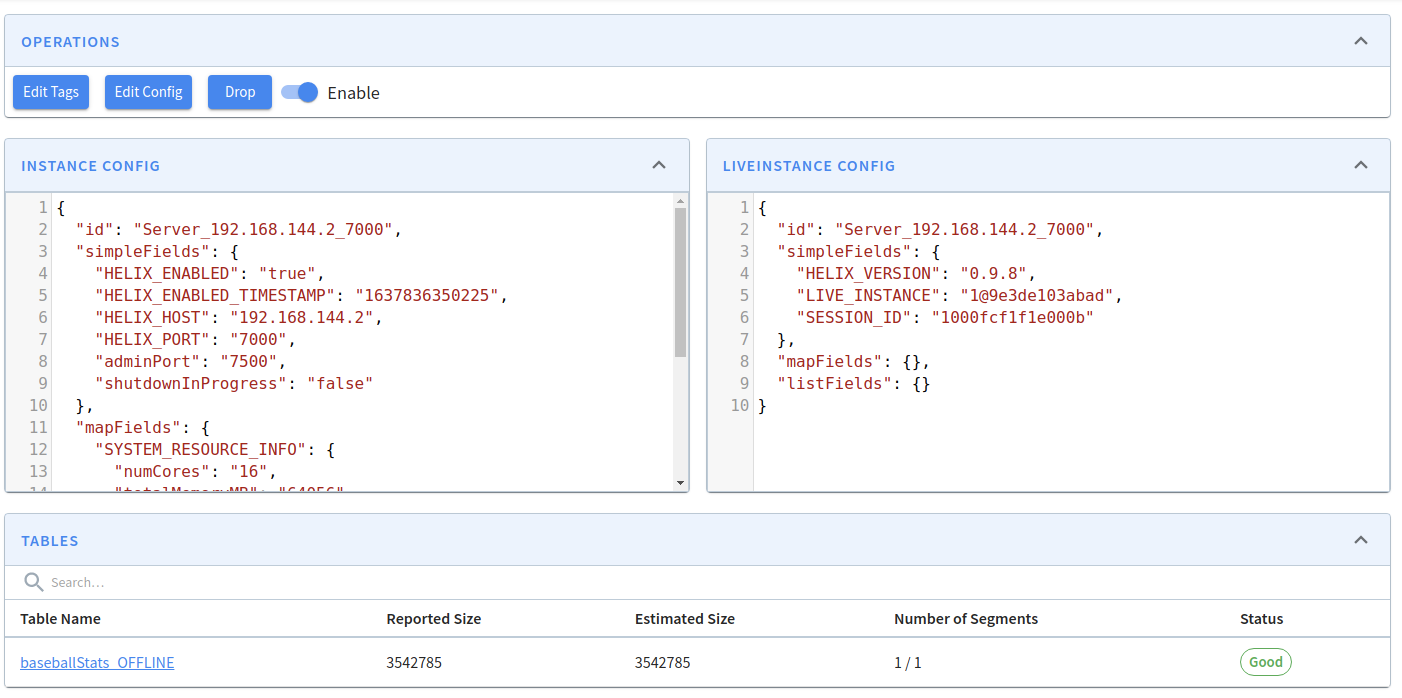Viewport: 1402px width, 698px height.
Task: Open the baseballStats_OFFLINE table link
Action: 97,662
